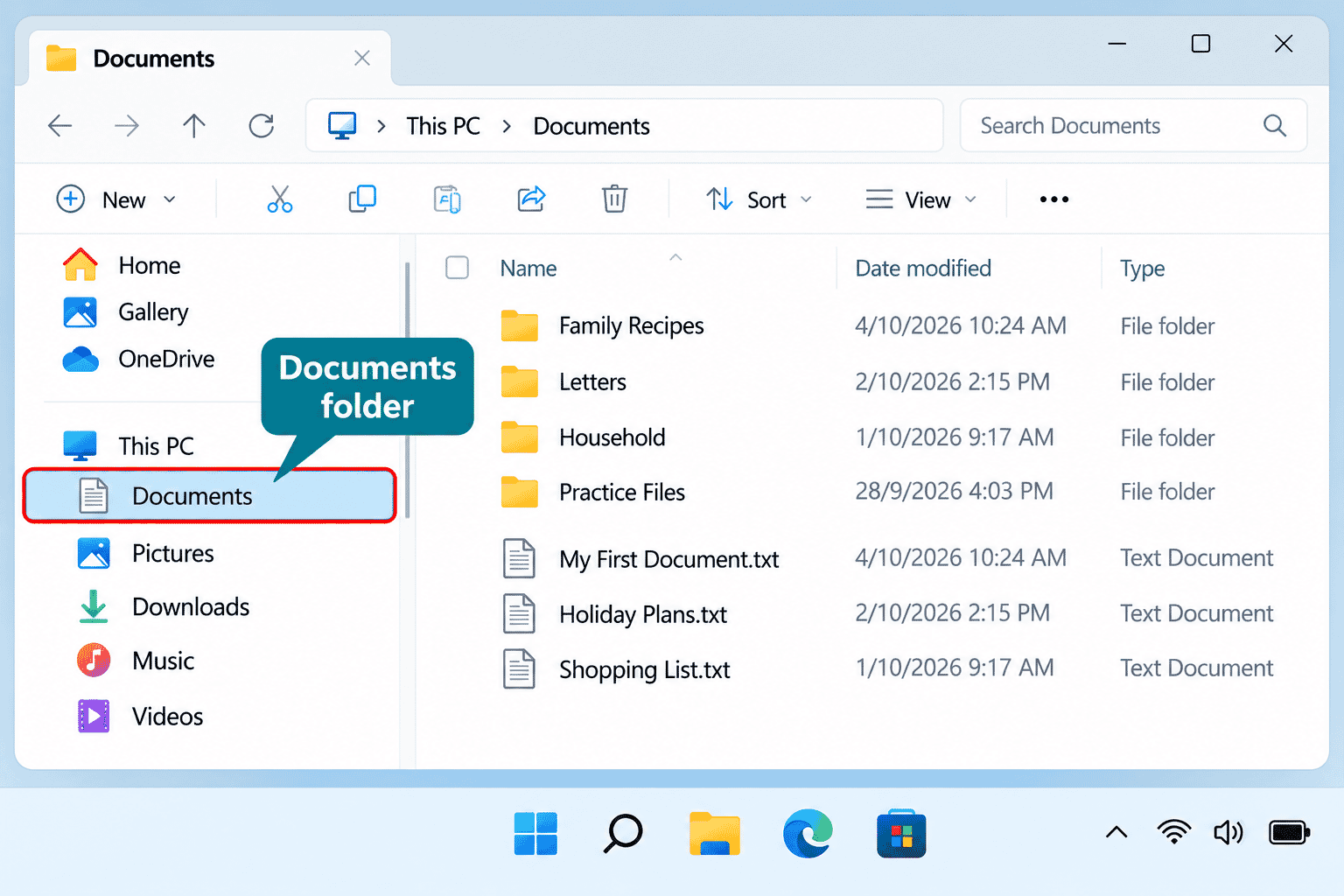Screen dimensions: 1344x896
Task: Open the Windows Start menu
Action: [x=535, y=833]
